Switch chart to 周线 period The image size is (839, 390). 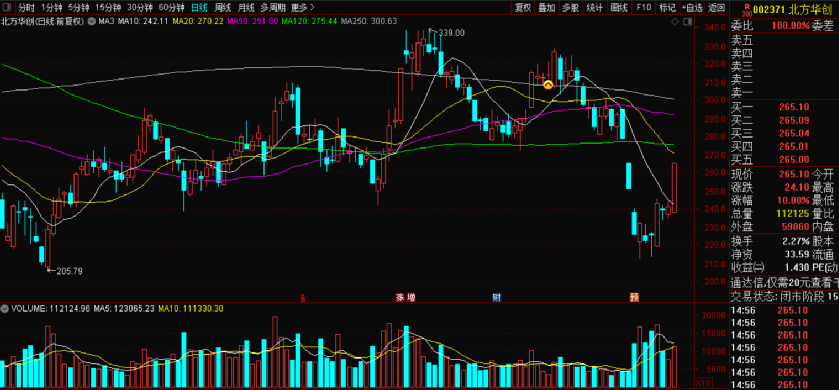coord(223,7)
